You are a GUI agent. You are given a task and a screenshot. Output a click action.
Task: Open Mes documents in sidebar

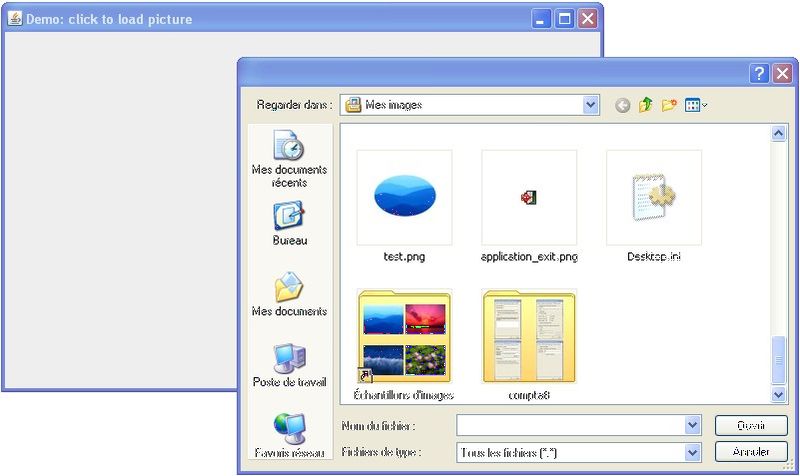click(x=289, y=295)
